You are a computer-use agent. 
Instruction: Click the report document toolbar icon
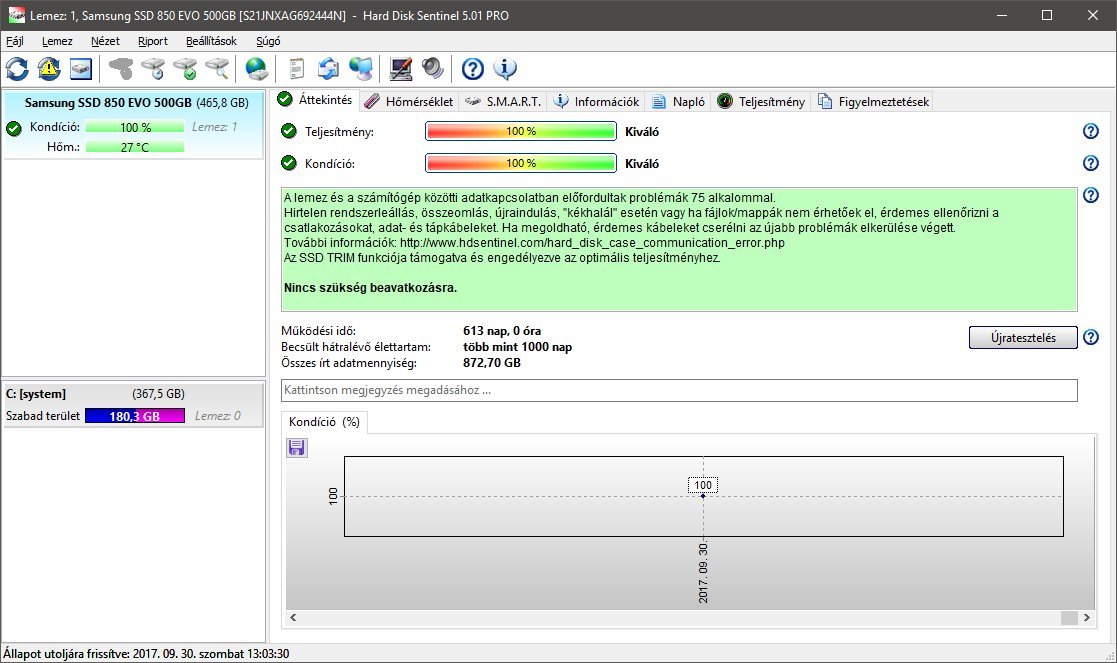296,69
